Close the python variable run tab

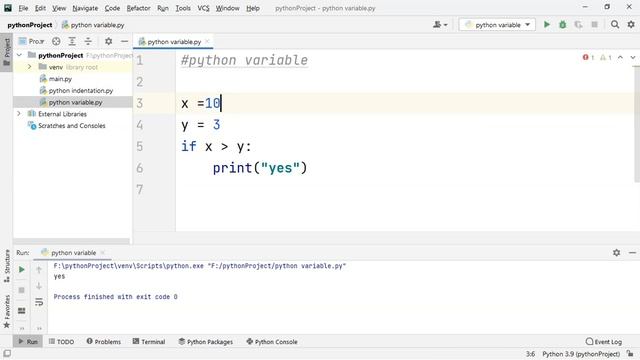[x=102, y=253]
